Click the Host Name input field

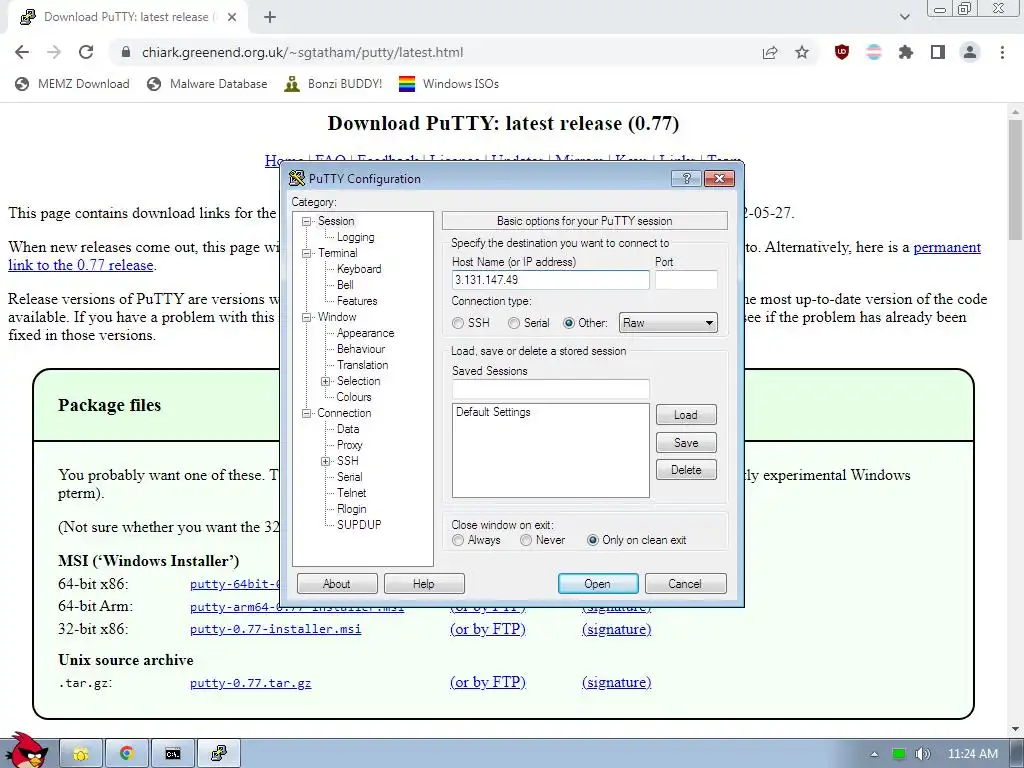551,280
